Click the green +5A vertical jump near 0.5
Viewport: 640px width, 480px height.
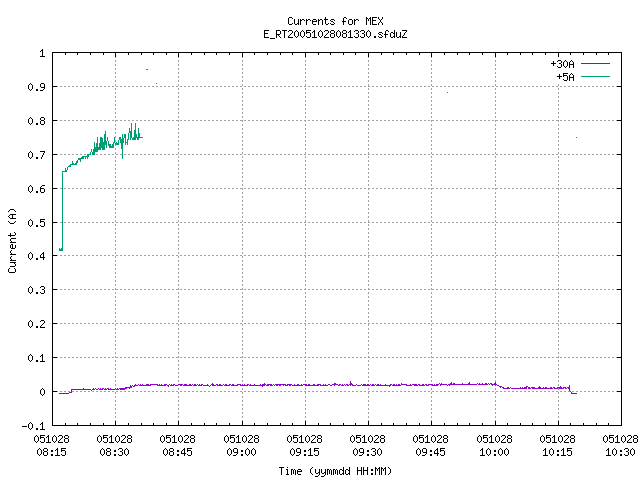point(62,211)
